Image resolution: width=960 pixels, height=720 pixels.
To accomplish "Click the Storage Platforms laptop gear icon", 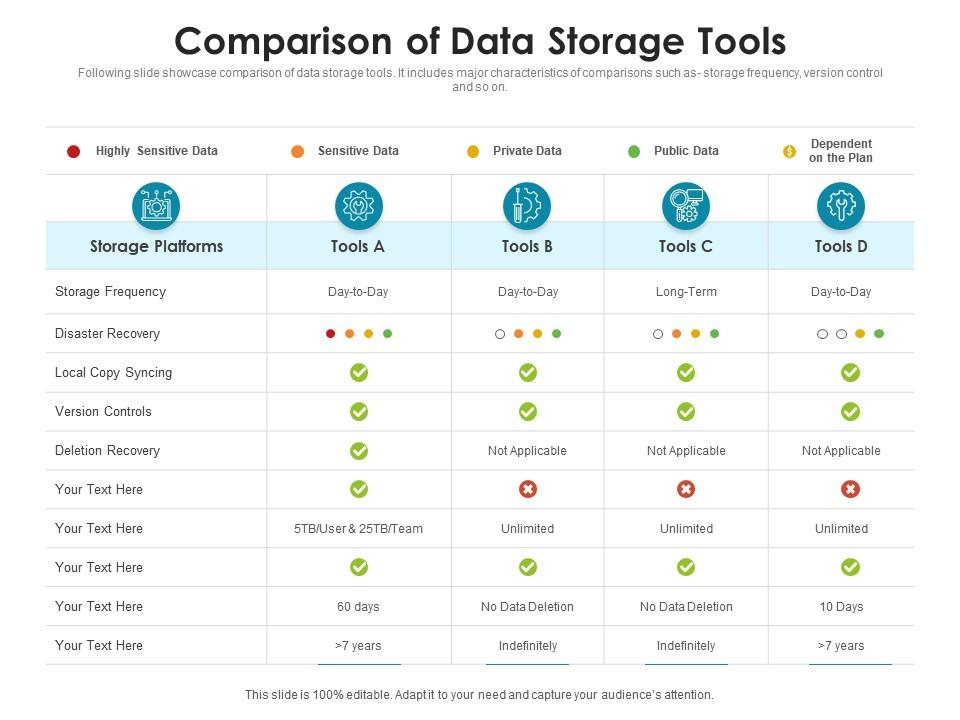I will 156,206.
